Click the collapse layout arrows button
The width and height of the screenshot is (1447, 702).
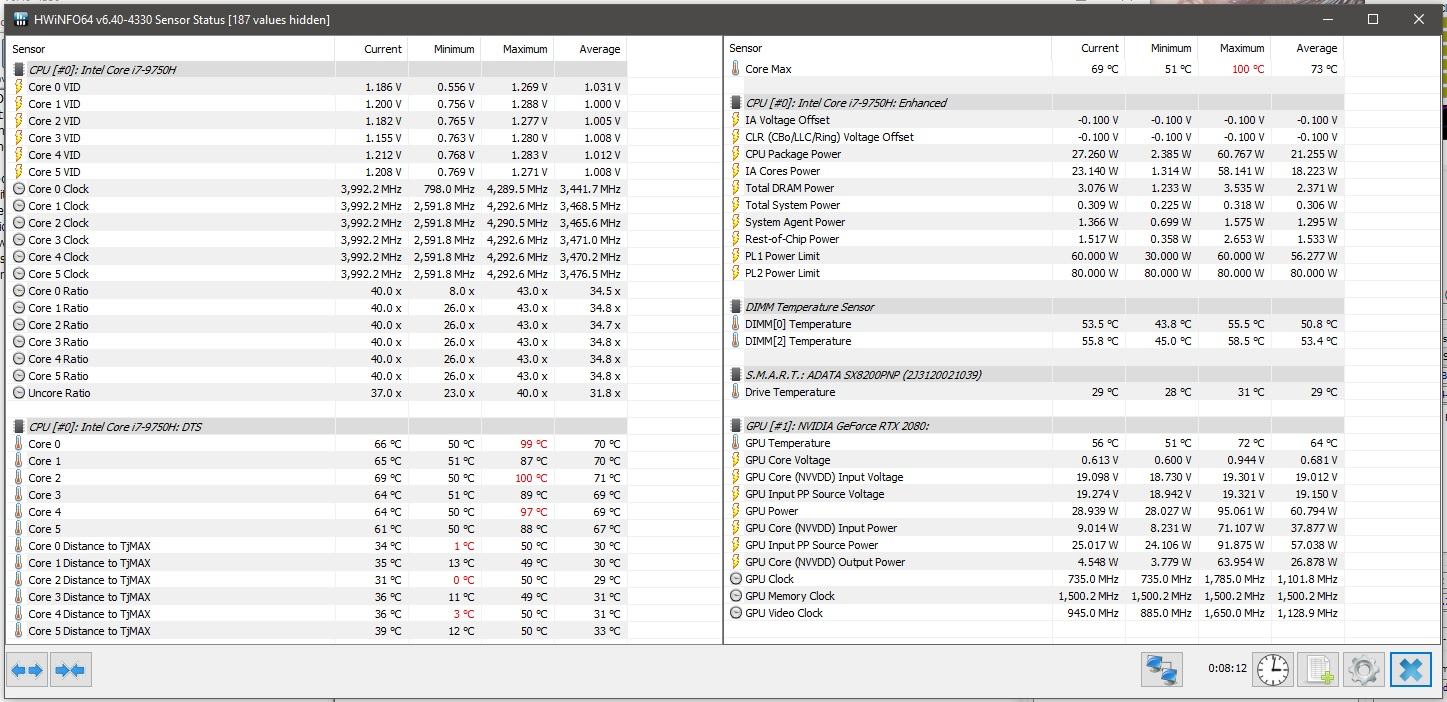click(70, 670)
